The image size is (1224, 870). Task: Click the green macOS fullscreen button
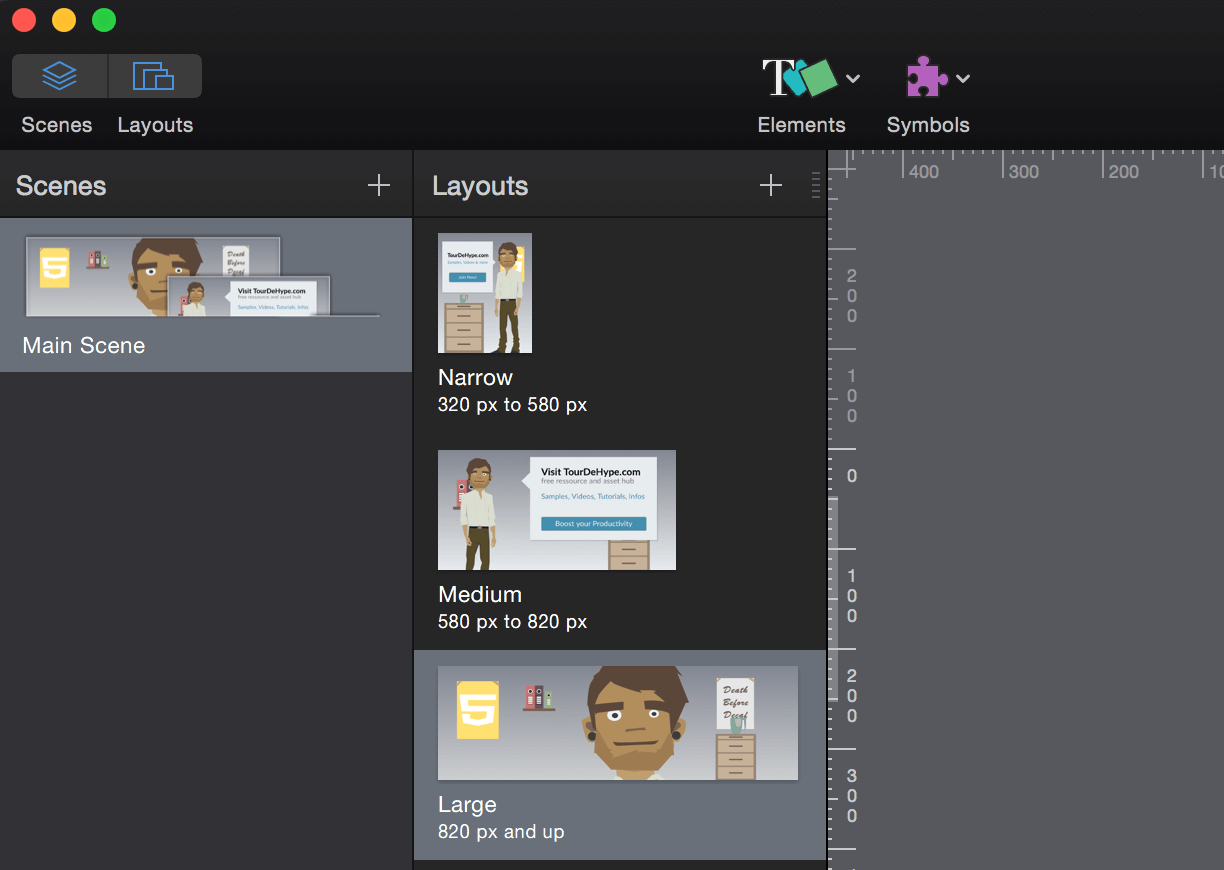(104, 20)
